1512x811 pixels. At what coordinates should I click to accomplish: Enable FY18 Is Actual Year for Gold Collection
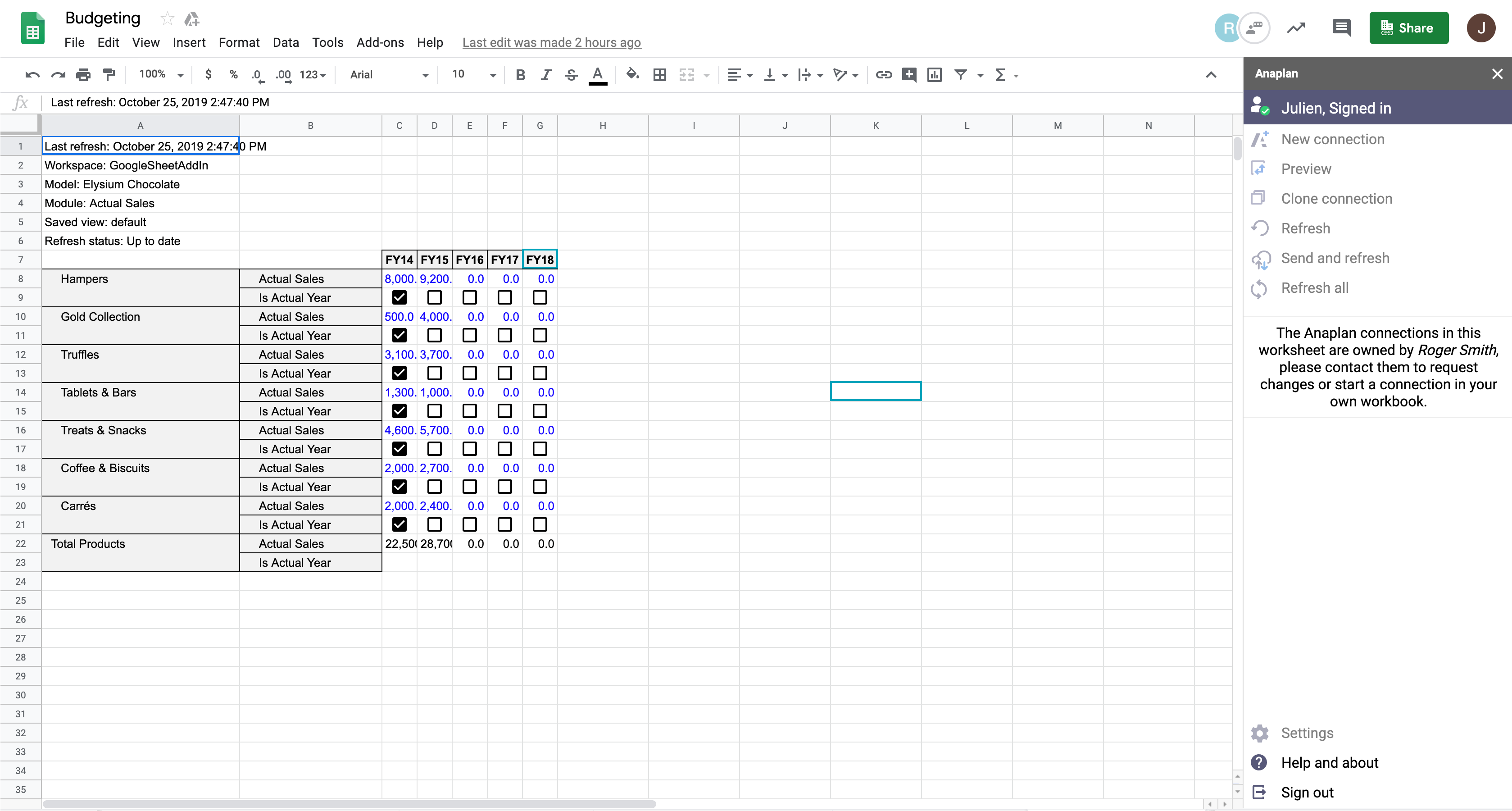click(x=540, y=335)
